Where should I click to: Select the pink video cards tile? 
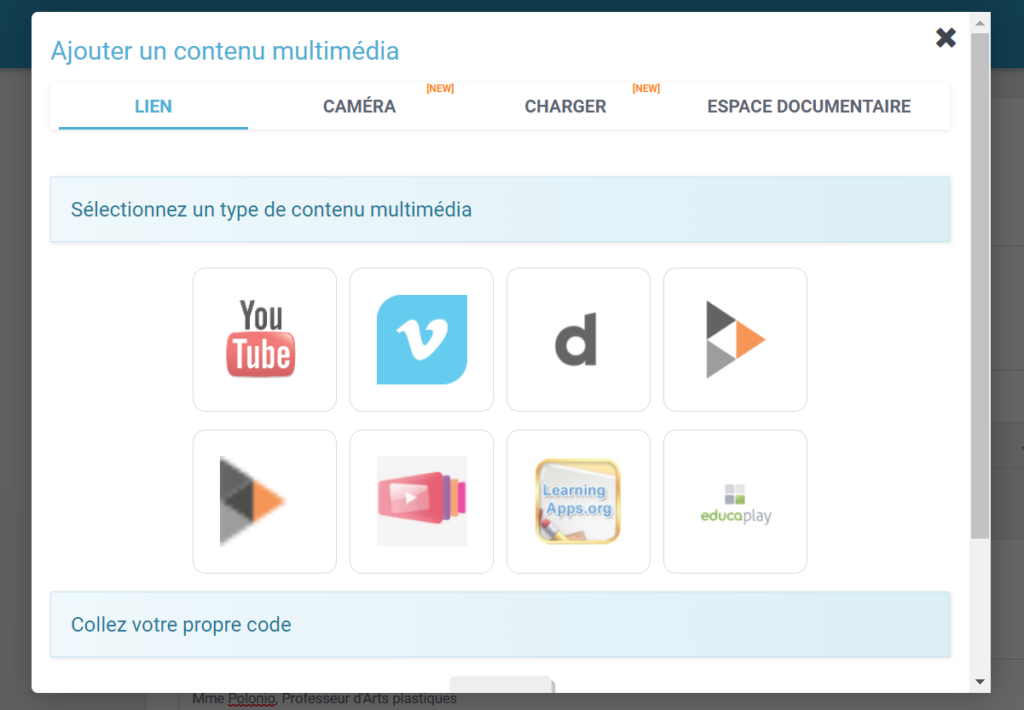point(421,501)
